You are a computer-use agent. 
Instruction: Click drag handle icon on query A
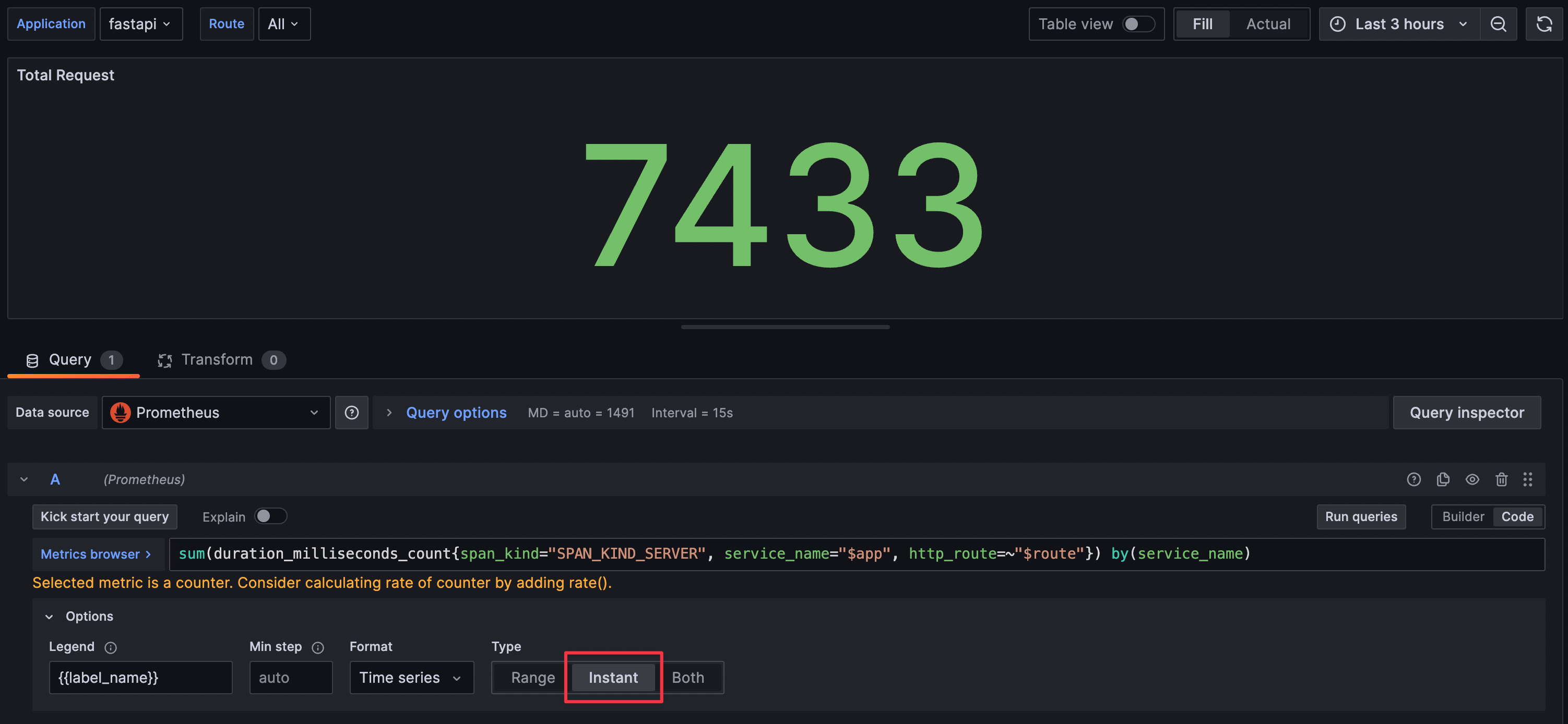[1527, 479]
